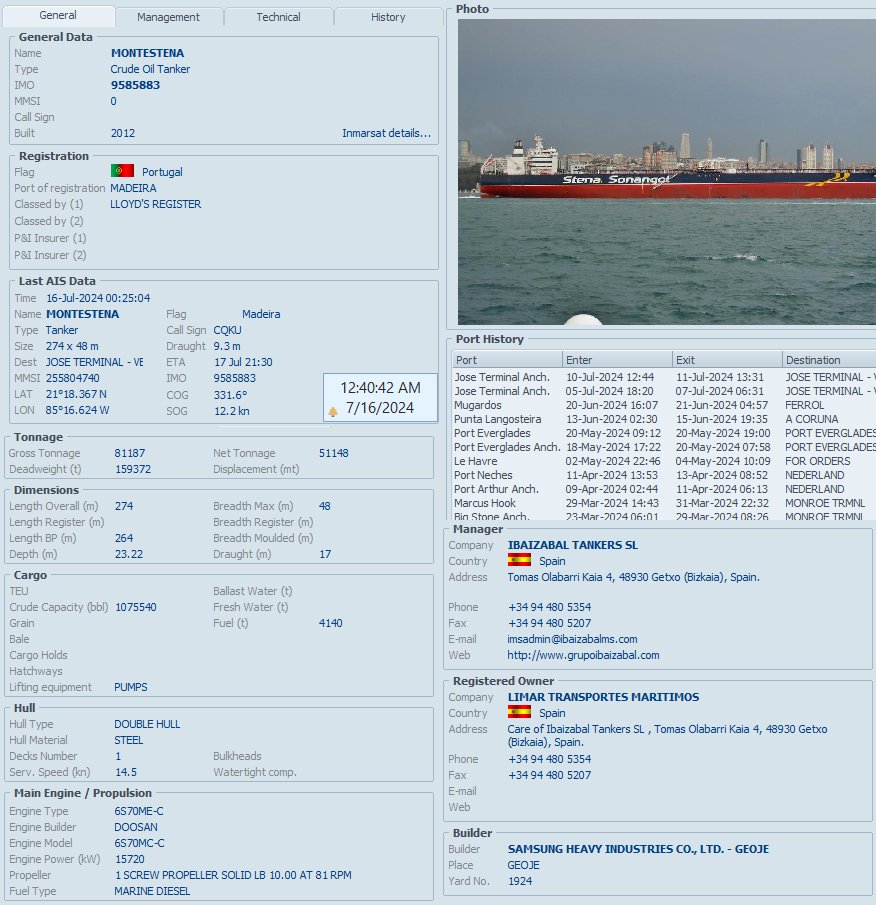Open builder SAMSUNG HEAVY INDUSTRIES CO., LTD. - GEOJE

point(638,849)
